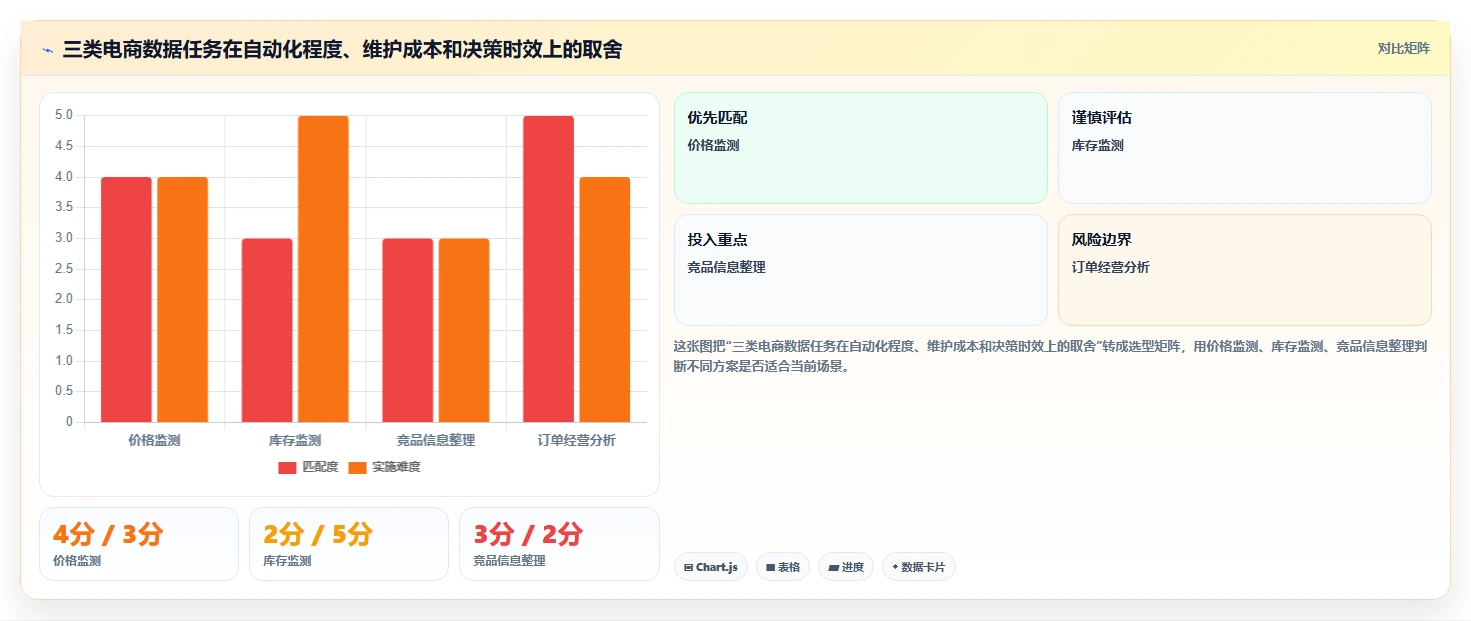Click the 3分 / 2分 score value
Image resolution: width=1471 pixels, height=621 pixels.
(x=528, y=535)
